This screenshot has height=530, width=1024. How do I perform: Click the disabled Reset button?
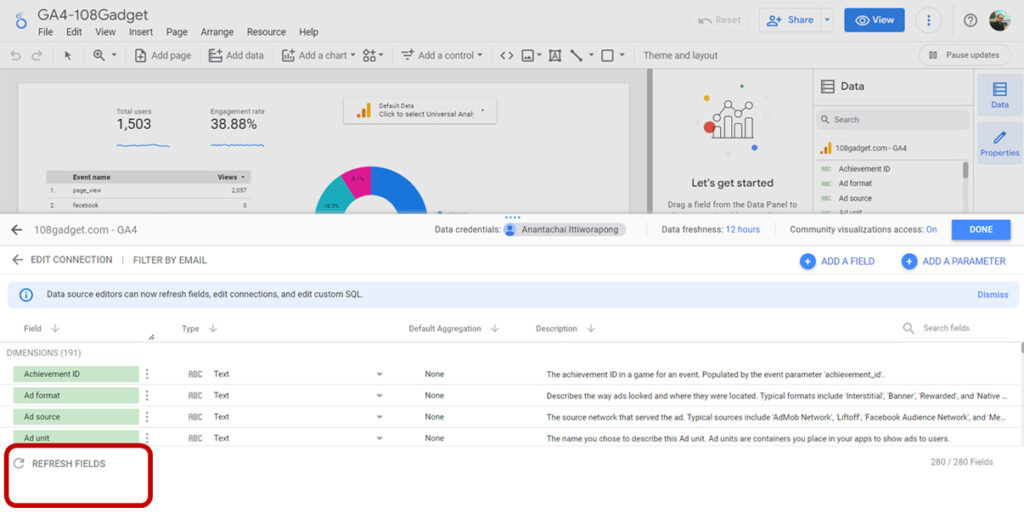pyautogui.click(x=718, y=20)
